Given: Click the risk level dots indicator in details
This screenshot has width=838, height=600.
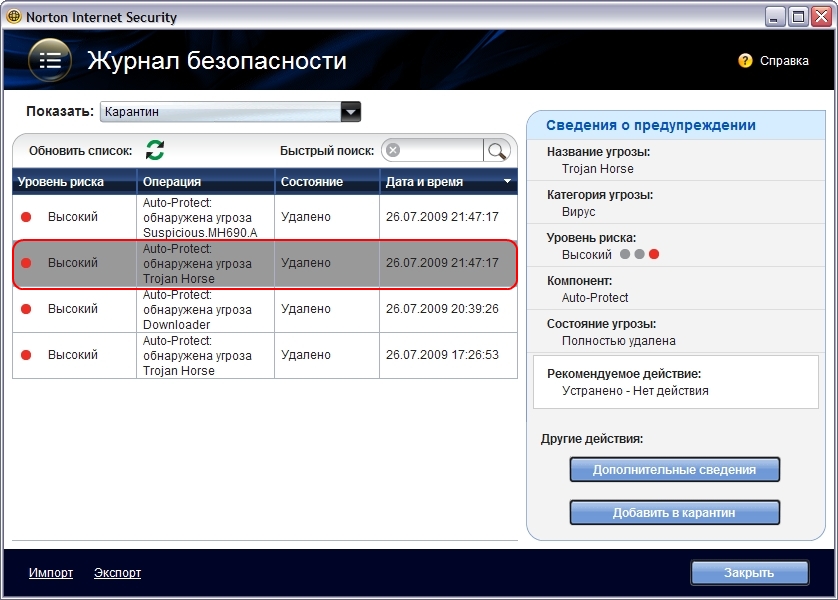Looking at the screenshot, I should click(639, 254).
